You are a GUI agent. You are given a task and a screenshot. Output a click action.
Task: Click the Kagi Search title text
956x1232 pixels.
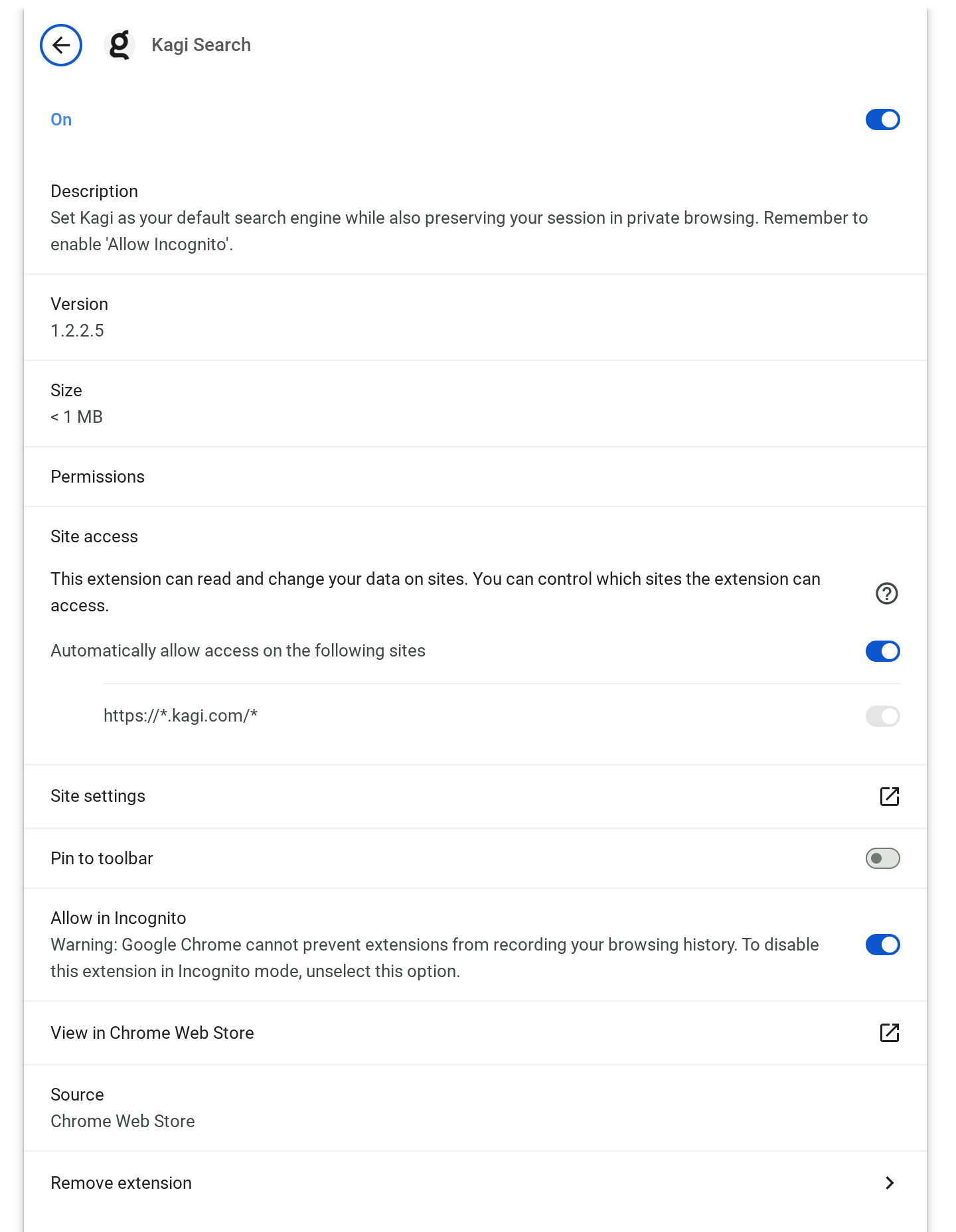click(201, 45)
